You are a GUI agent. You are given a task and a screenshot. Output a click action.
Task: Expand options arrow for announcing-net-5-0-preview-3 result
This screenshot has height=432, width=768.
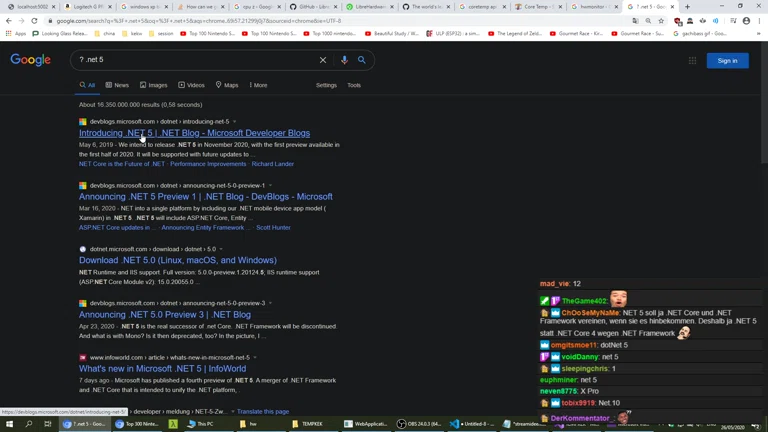pos(270,303)
